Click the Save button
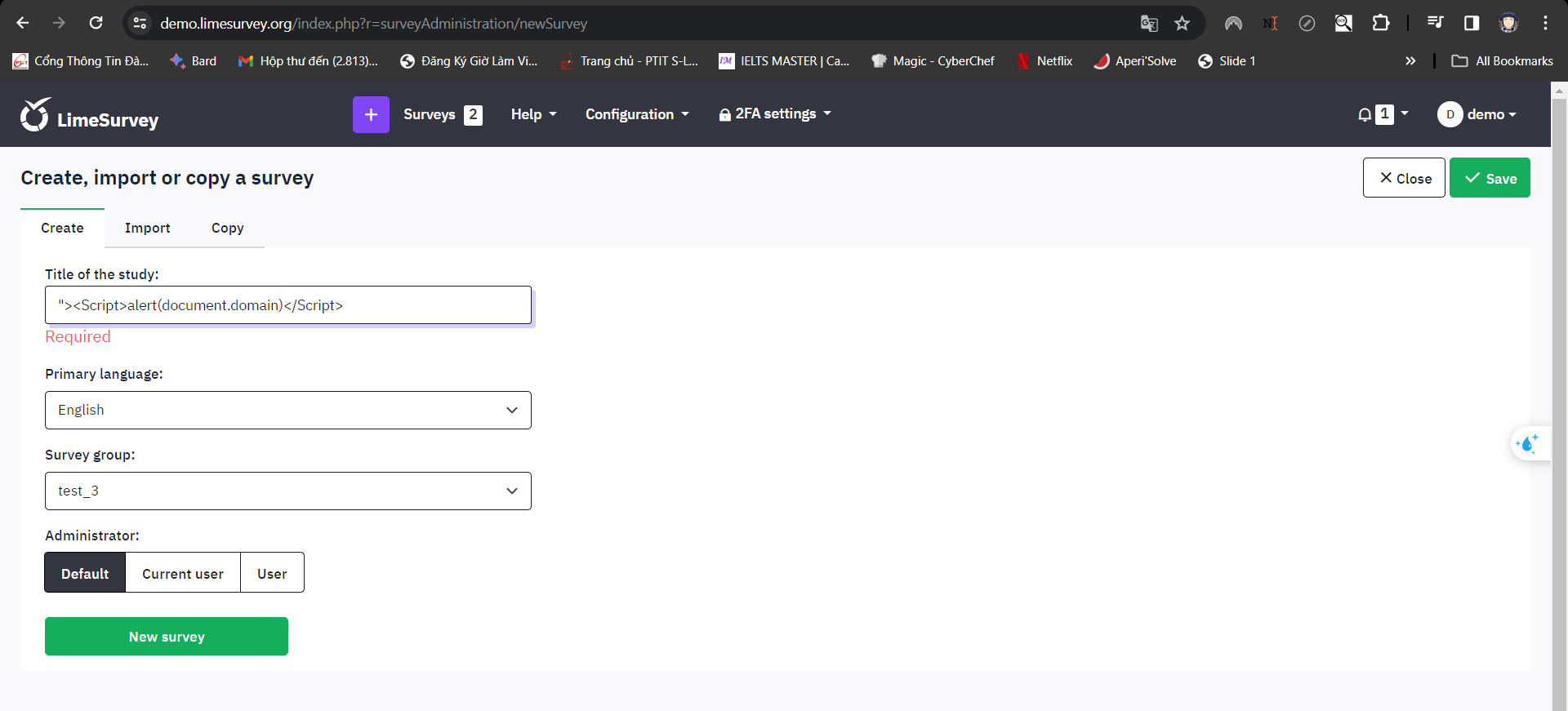 click(x=1490, y=178)
